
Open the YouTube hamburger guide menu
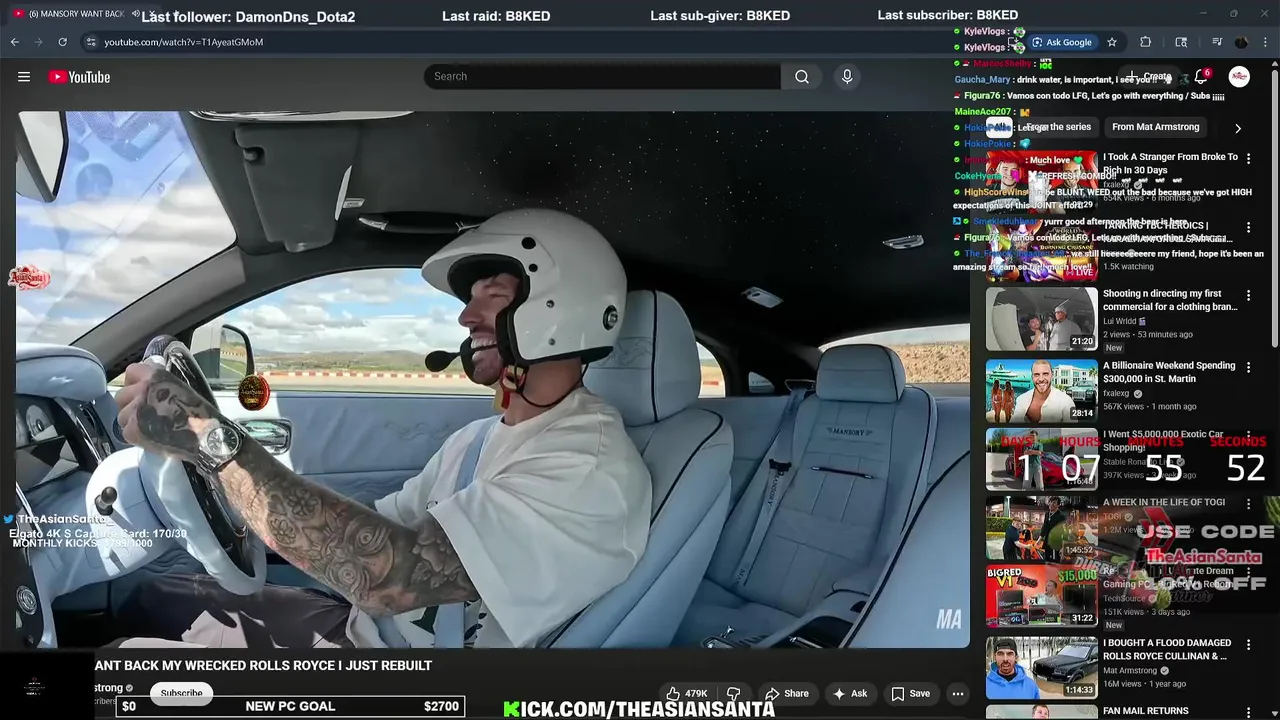[x=24, y=77]
